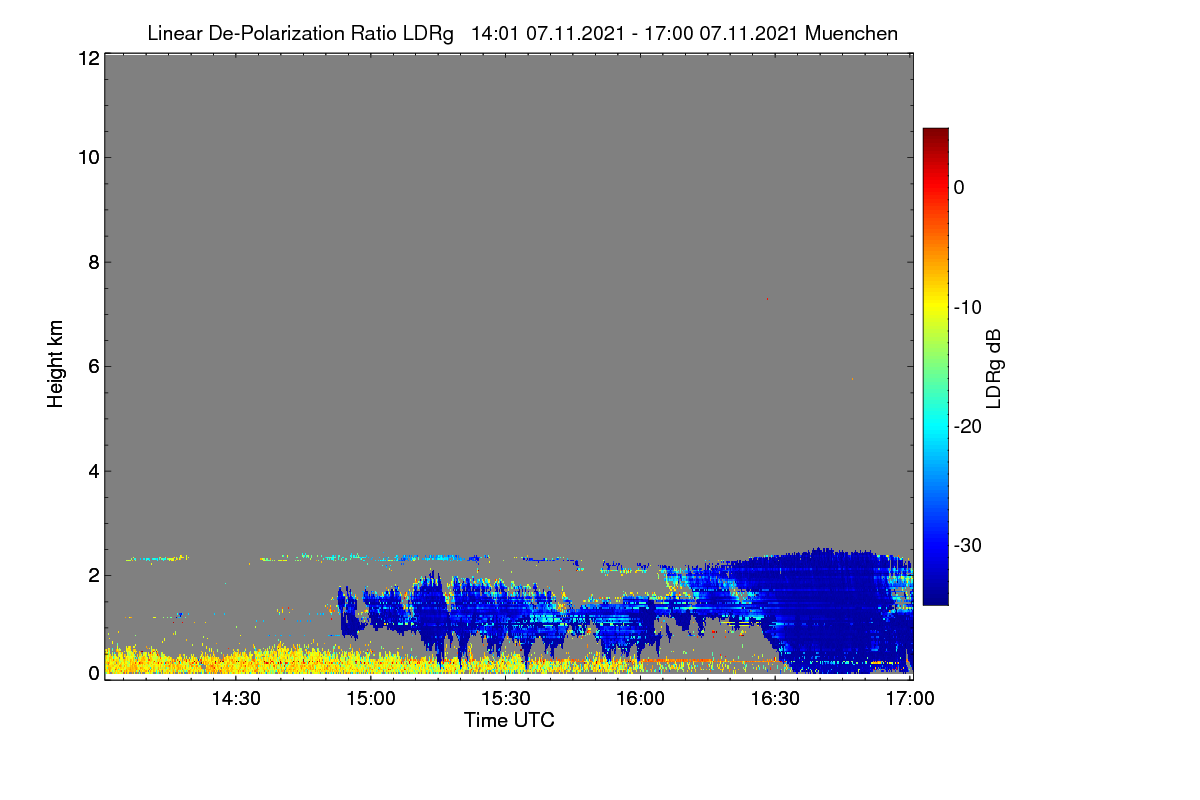Click the Height km axis title
The image size is (1200, 800).
tap(56, 364)
